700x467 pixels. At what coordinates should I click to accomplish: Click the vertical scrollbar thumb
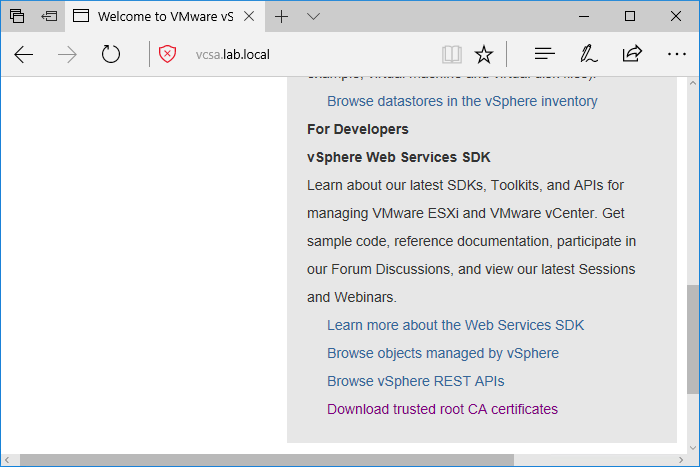tap(693, 339)
